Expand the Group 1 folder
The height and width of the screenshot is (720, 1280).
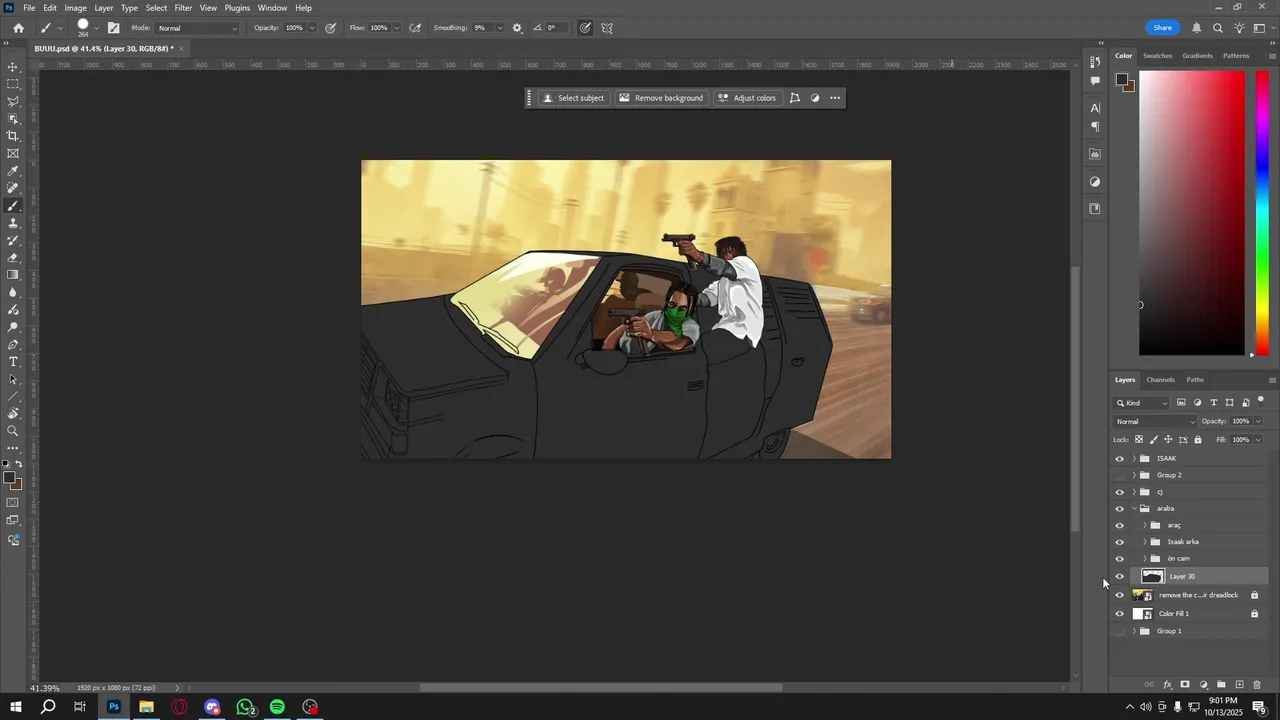click(x=1134, y=631)
